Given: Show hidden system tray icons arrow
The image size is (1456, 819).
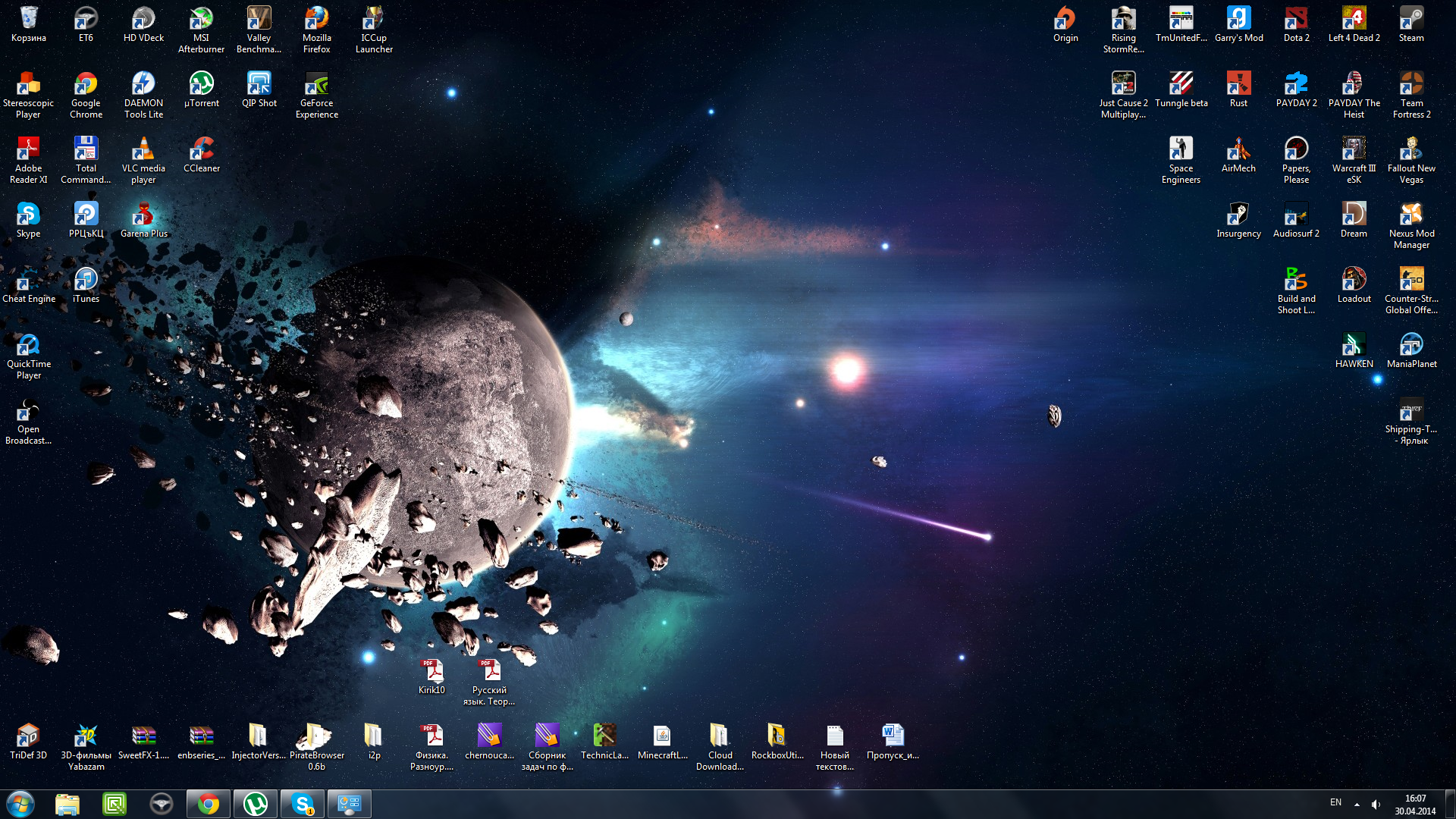Looking at the screenshot, I should click(1357, 804).
